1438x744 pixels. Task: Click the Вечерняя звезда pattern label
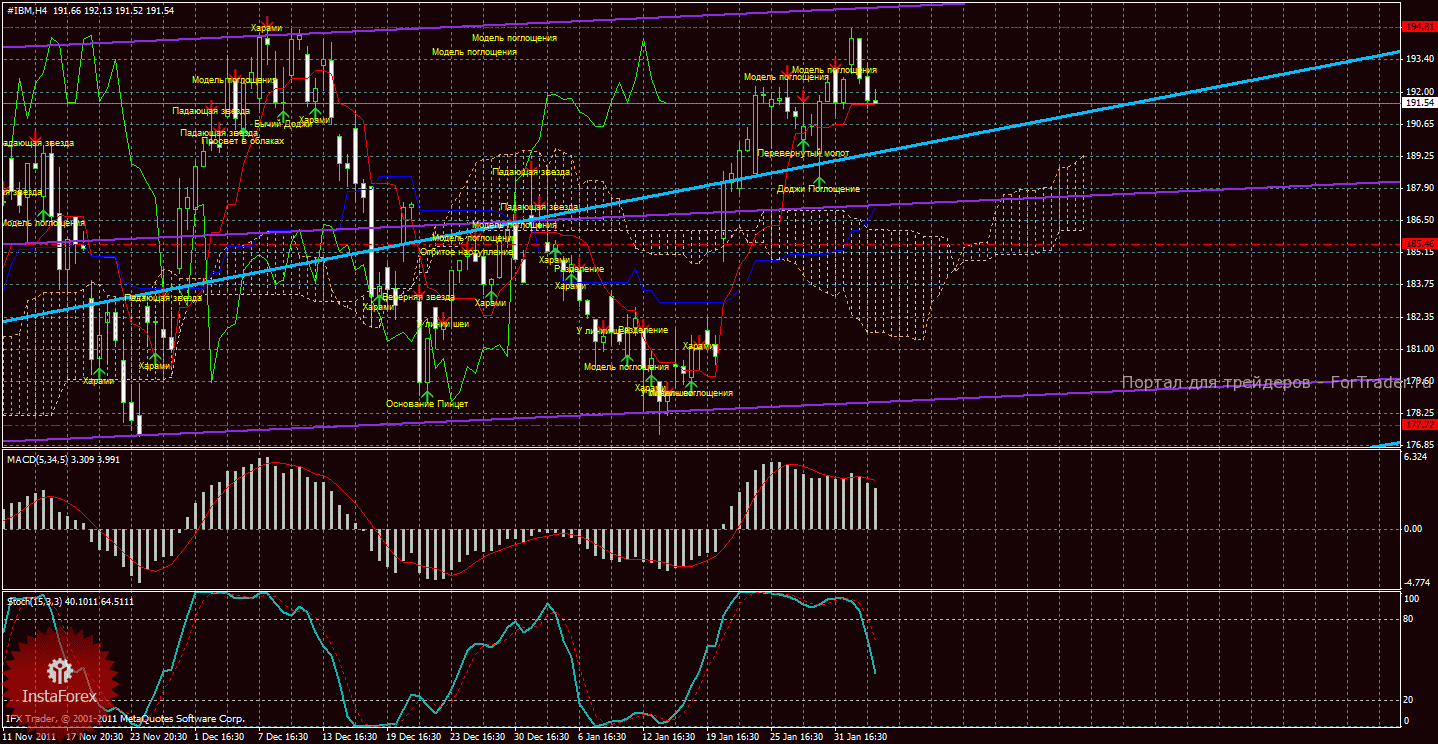[418, 297]
